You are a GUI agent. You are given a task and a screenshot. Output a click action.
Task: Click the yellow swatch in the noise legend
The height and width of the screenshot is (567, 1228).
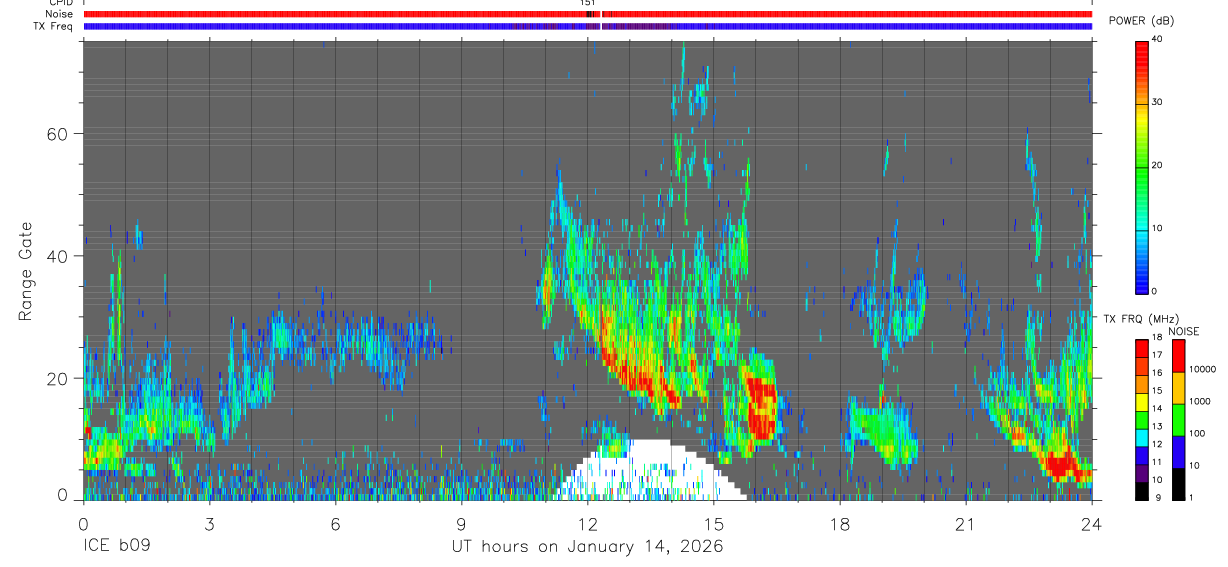[1178, 387]
